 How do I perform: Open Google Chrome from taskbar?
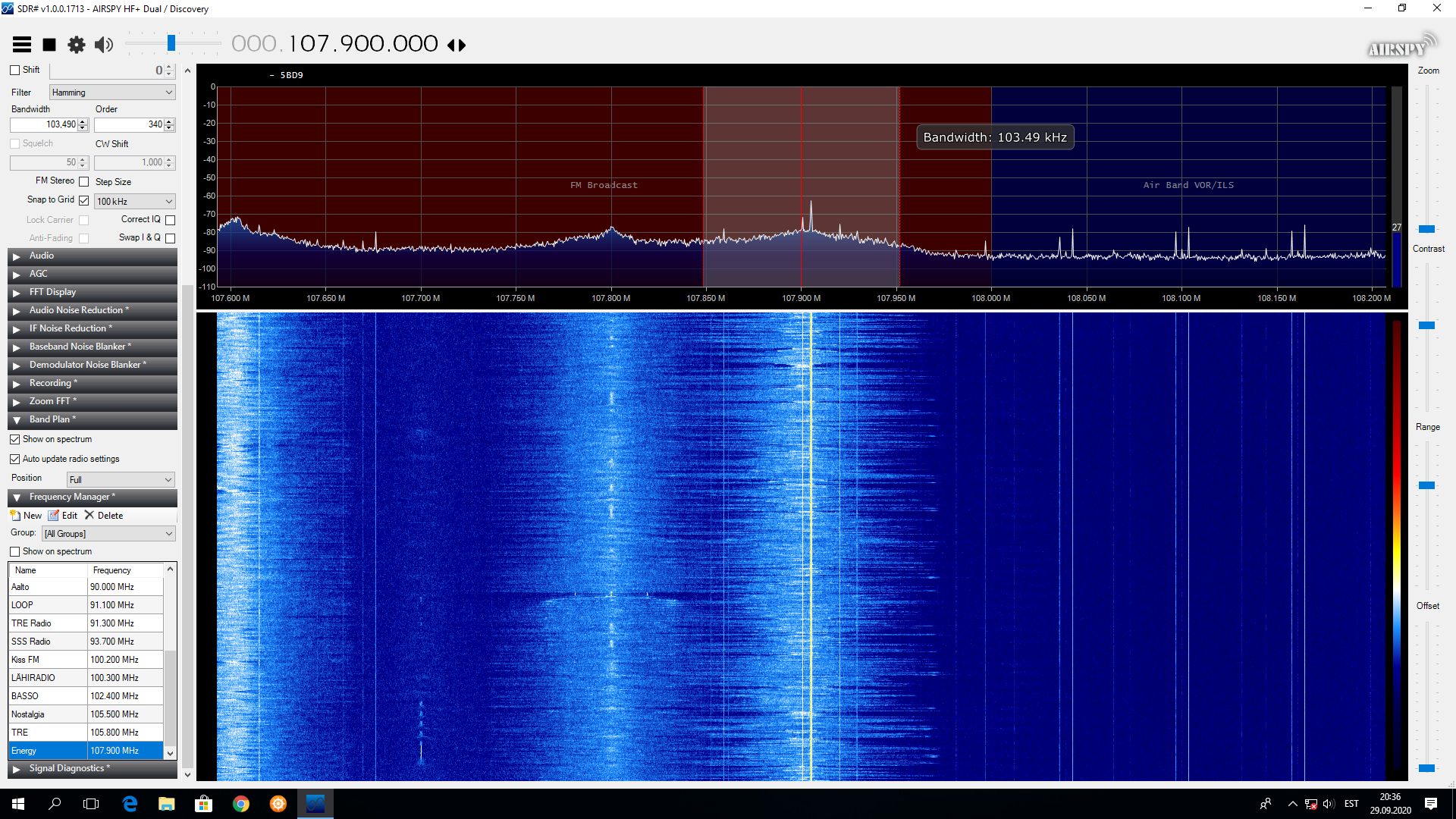click(x=241, y=804)
